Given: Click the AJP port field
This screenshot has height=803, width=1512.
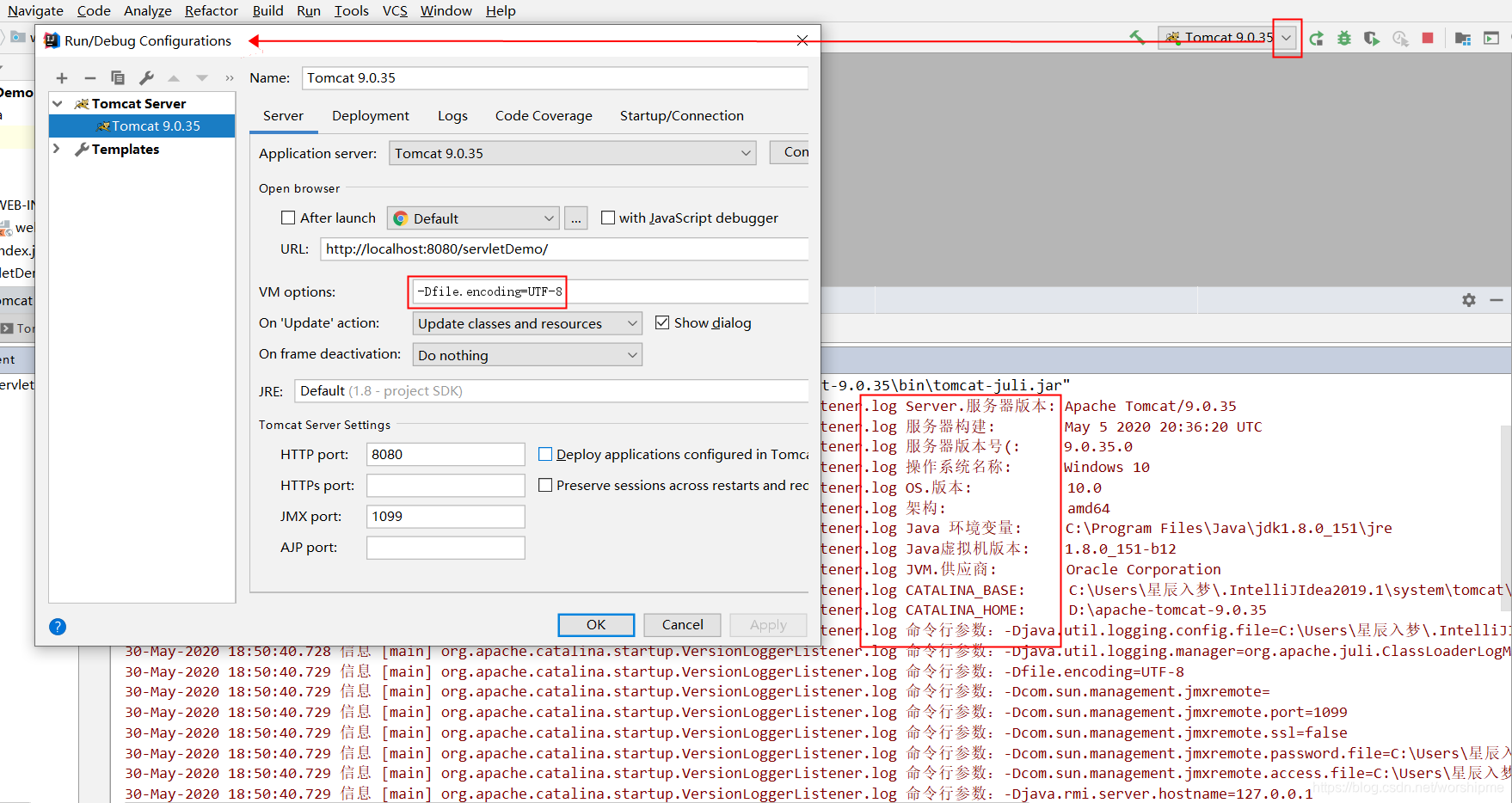Looking at the screenshot, I should point(446,548).
